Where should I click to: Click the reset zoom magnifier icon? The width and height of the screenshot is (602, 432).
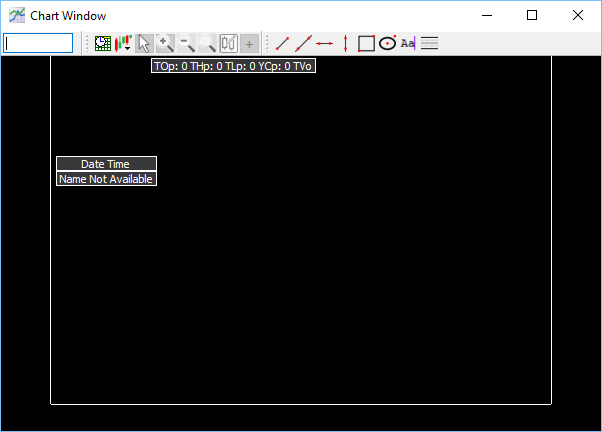pos(207,43)
